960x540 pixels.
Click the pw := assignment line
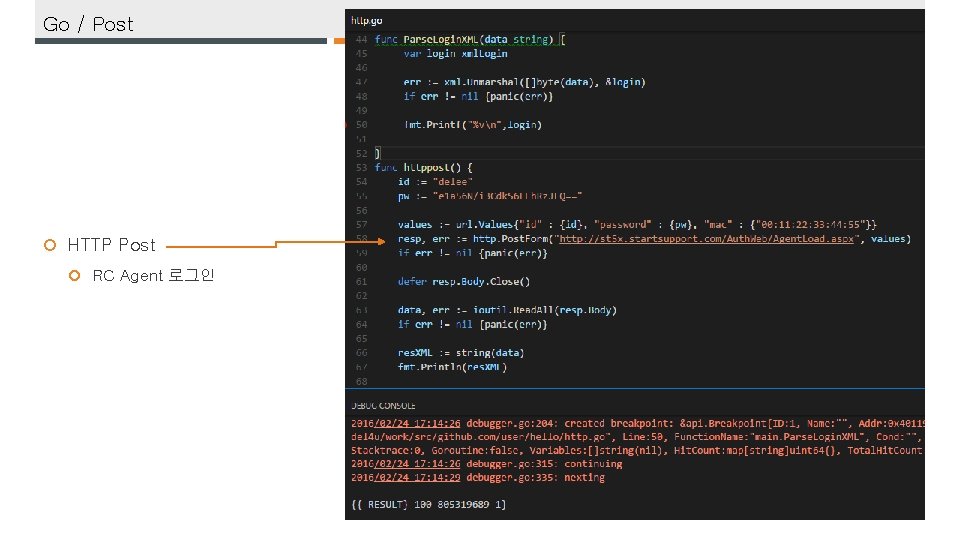[x=490, y=196]
